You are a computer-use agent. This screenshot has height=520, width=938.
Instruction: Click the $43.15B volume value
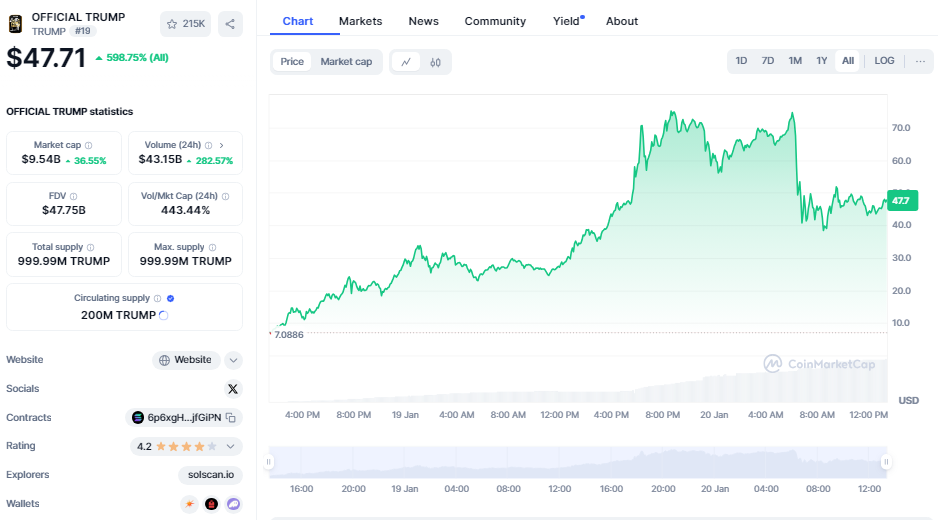pyautogui.click(x=160, y=160)
